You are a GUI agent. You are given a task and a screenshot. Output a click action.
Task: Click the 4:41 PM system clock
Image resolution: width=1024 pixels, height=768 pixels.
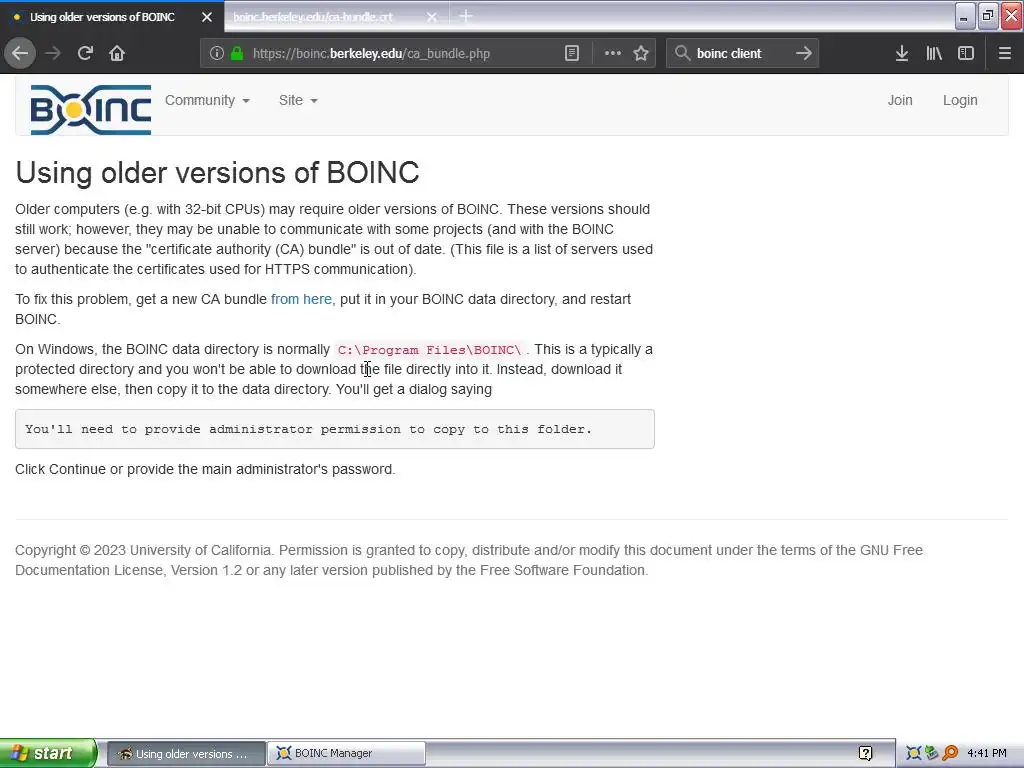coord(987,753)
